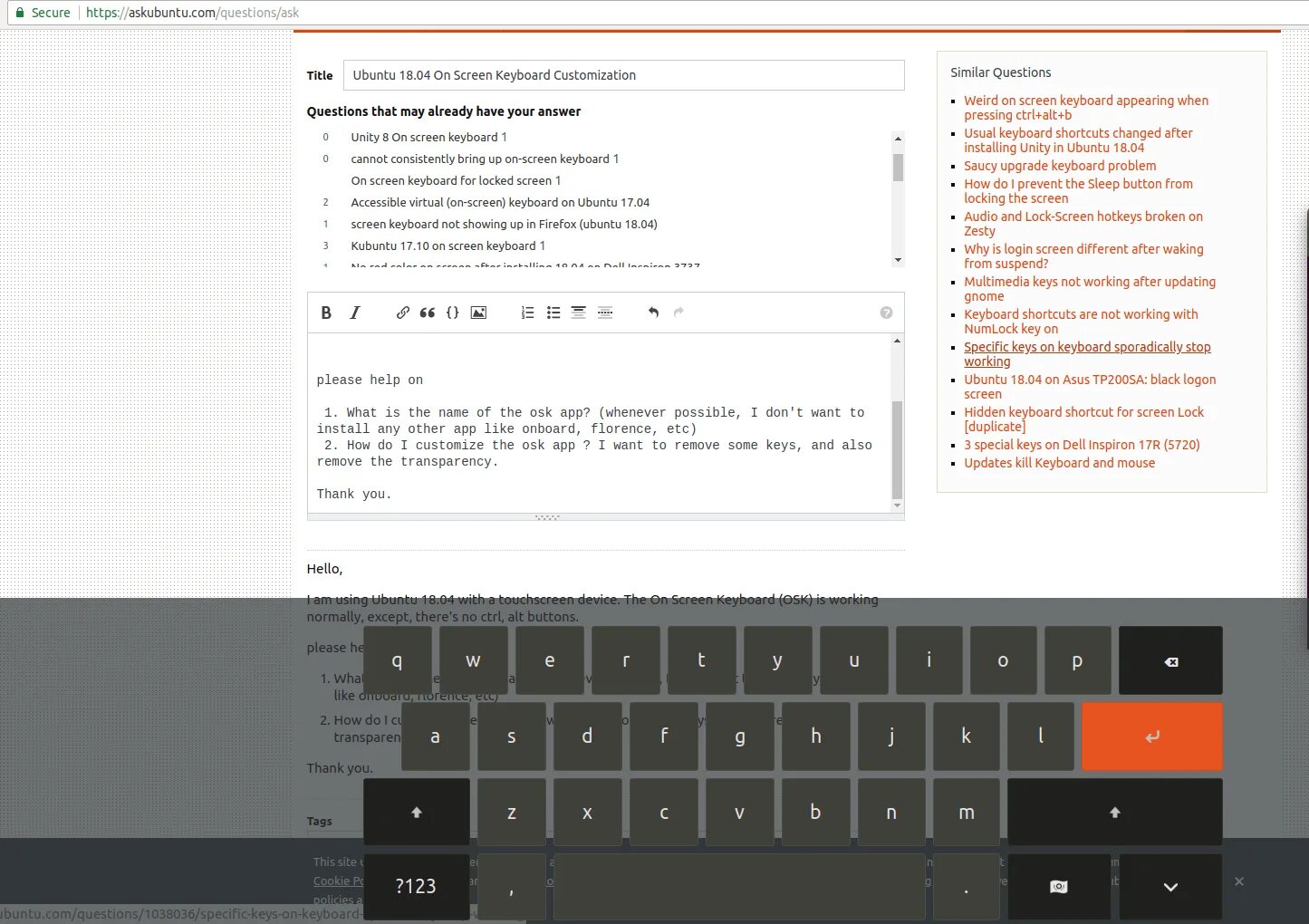Click the question Title input field

(x=623, y=75)
